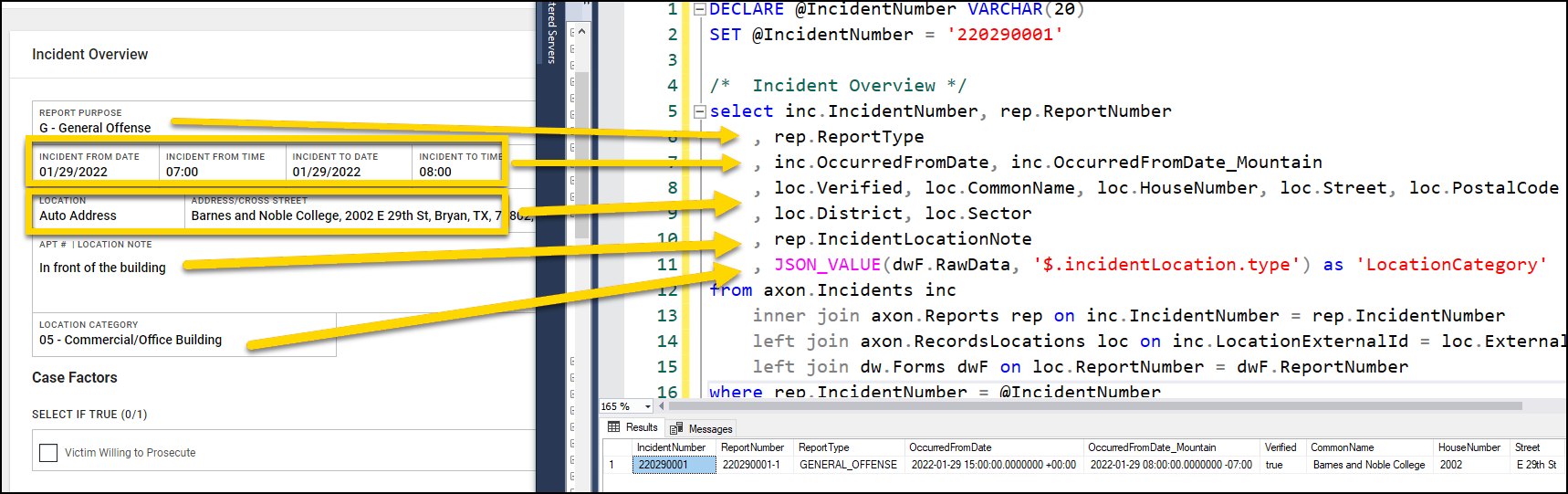Click the Incident Overview heading
This screenshot has width=1568, height=494.
(89, 55)
